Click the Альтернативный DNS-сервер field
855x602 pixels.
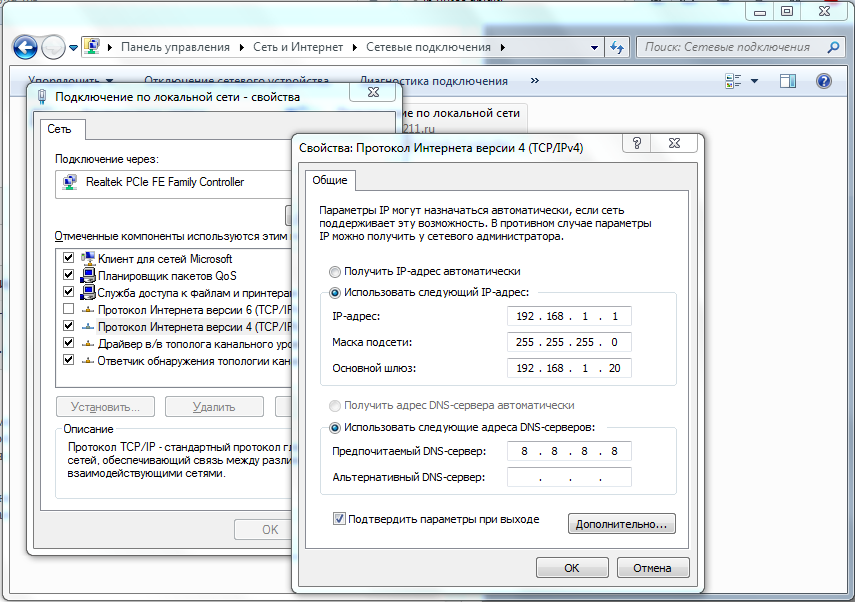569,477
